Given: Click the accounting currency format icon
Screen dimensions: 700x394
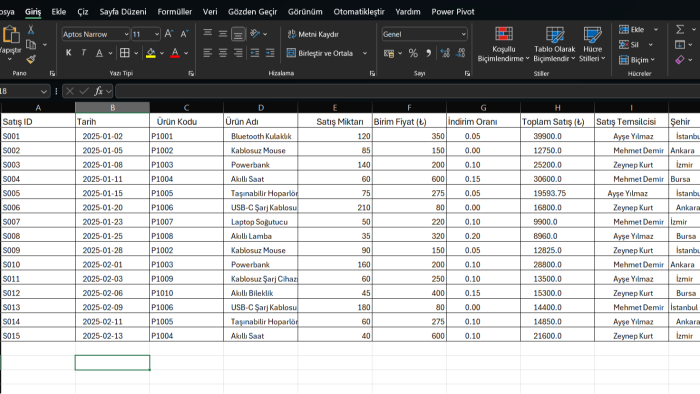Looking at the screenshot, I should [x=389, y=54].
